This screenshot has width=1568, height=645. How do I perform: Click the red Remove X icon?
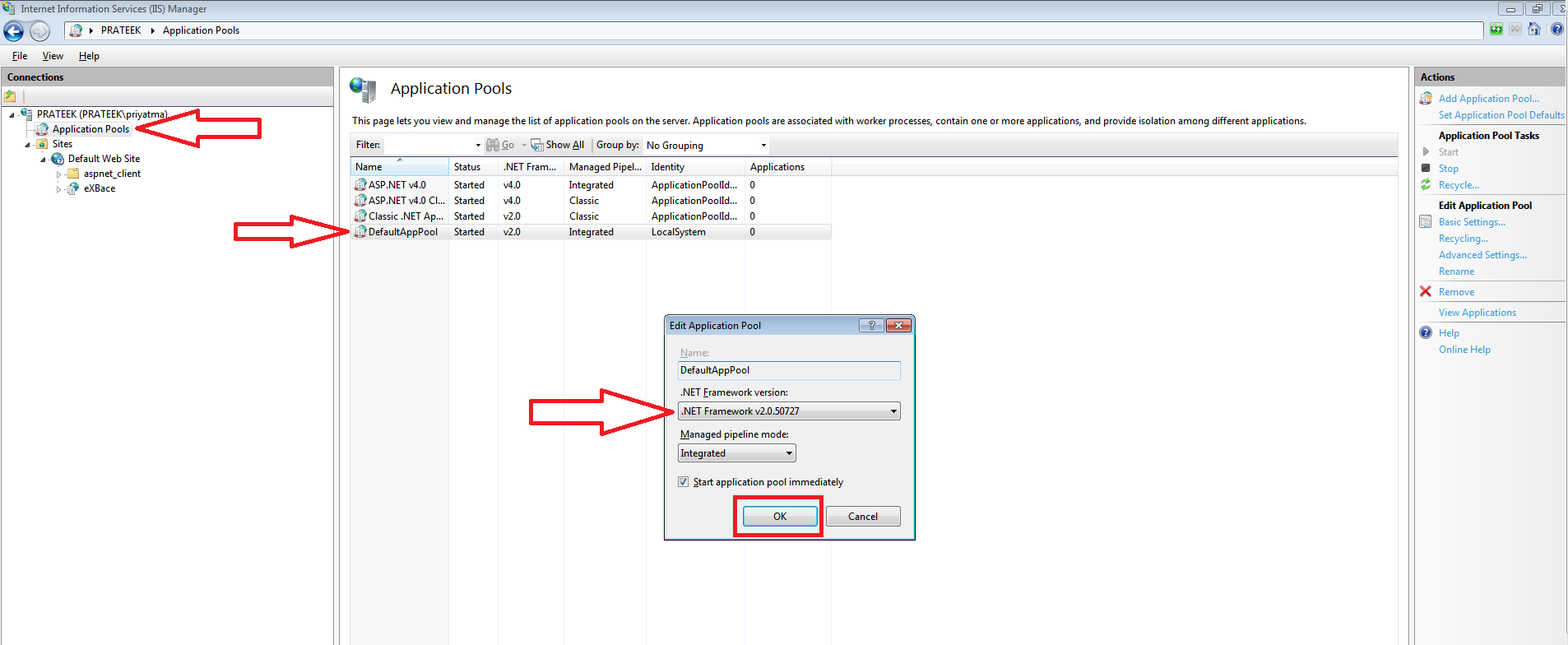1426,291
